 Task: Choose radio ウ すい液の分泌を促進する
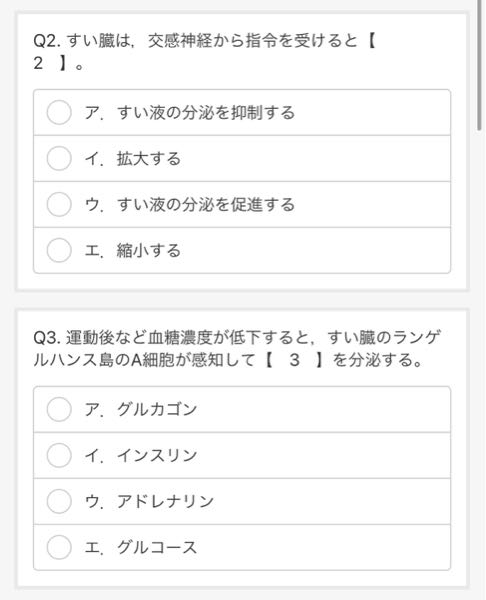click(x=59, y=204)
